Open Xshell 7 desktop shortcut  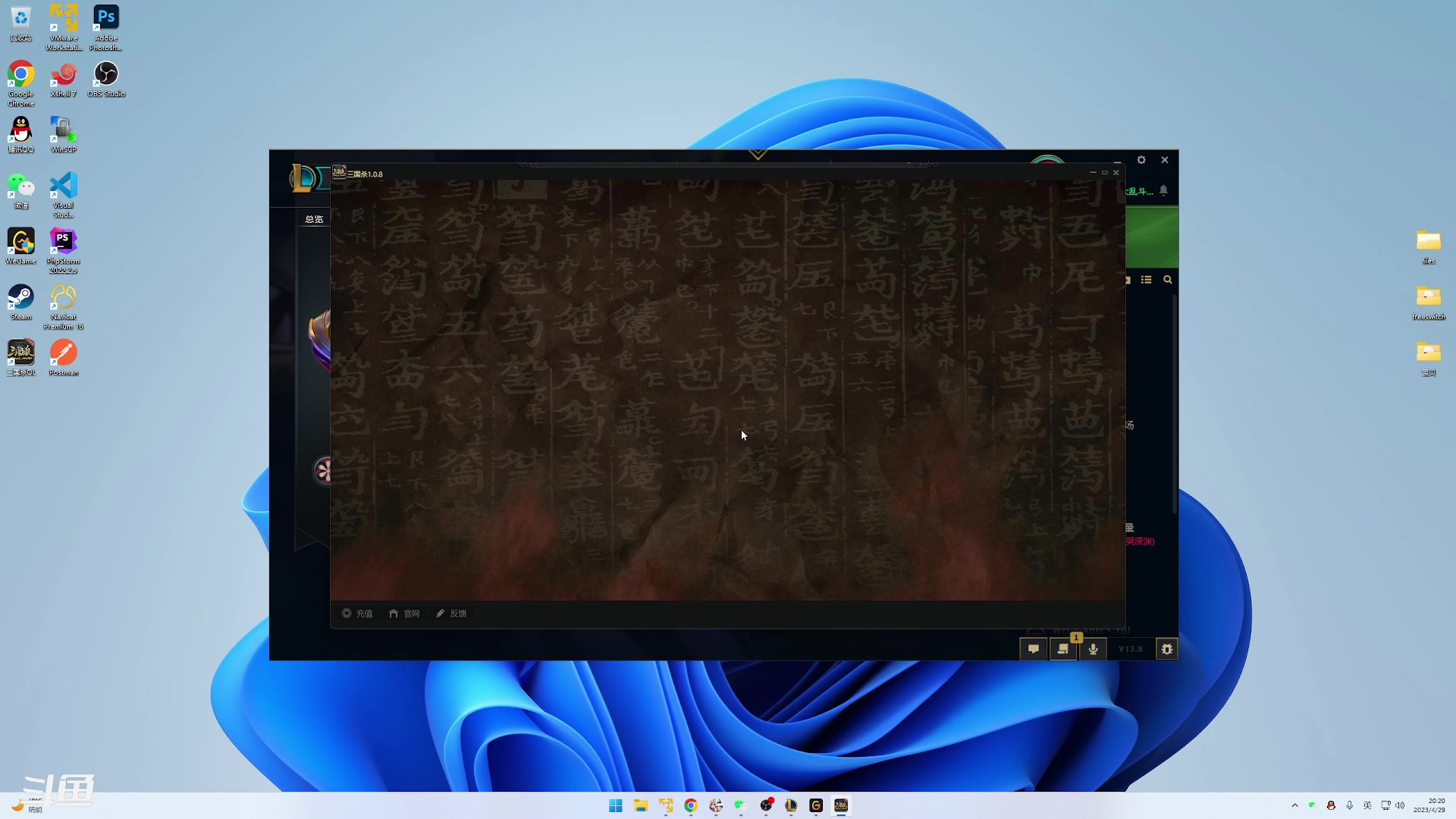click(x=64, y=80)
